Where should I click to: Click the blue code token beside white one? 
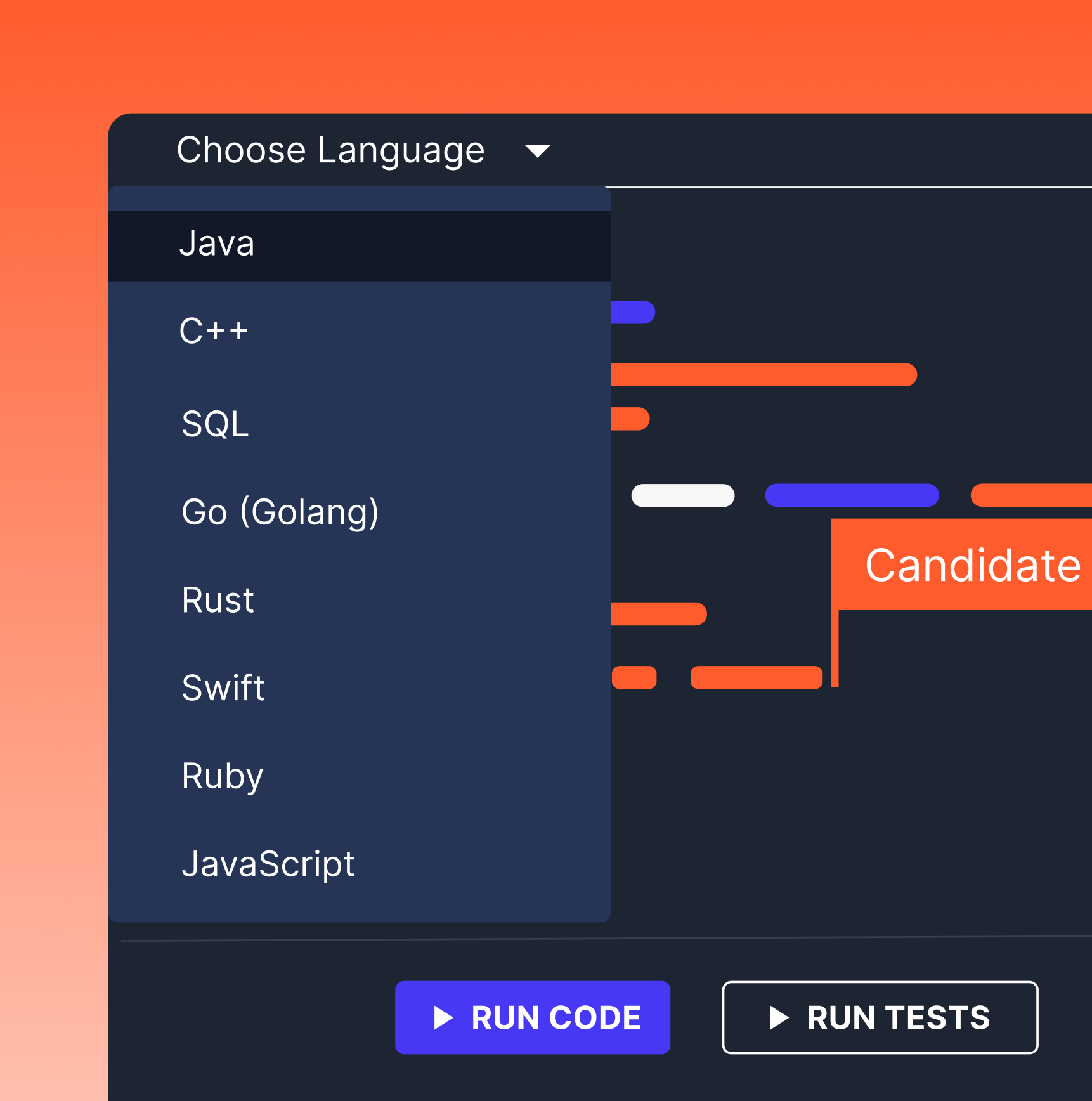(x=852, y=495)
